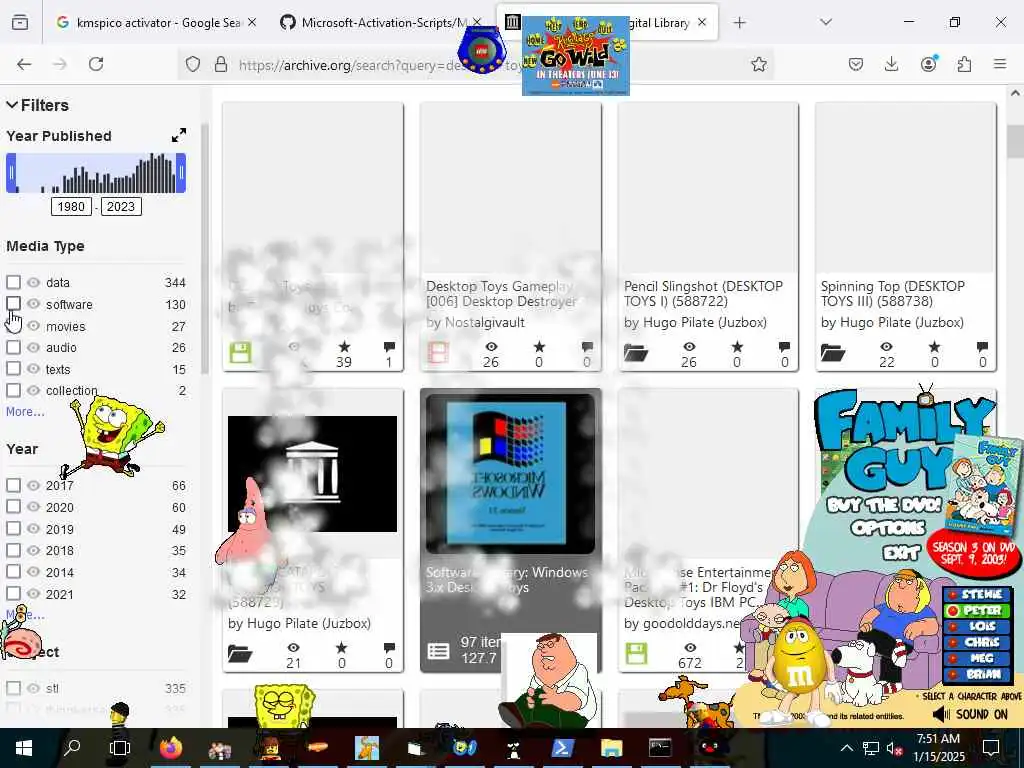Toggle the eye icon beside data

pyautogui.click(x=33, y=282)
